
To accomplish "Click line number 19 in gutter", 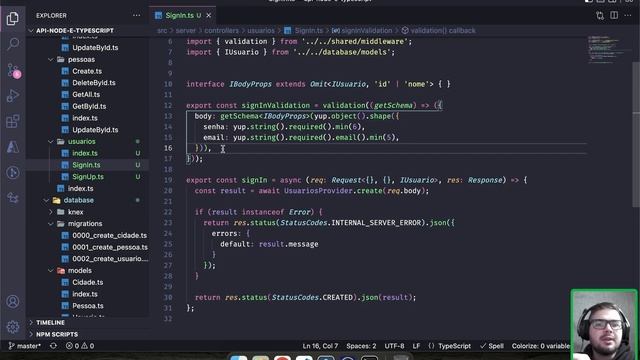I will pyautogui.click(x=168, y=180).
